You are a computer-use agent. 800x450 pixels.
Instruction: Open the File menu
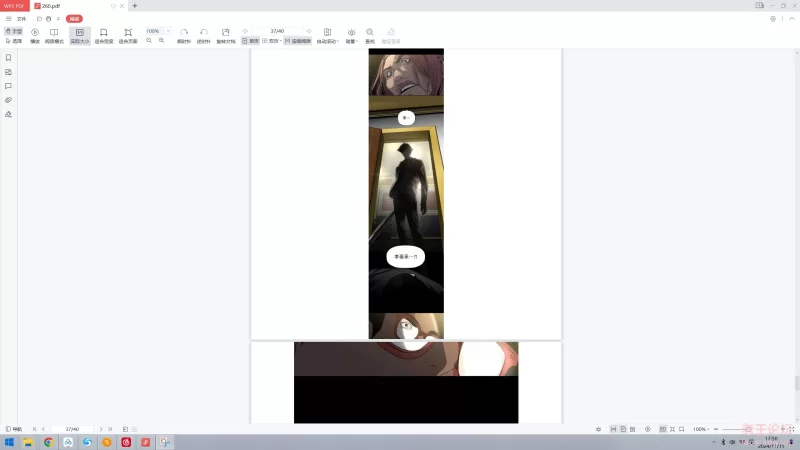pos(21,19)
